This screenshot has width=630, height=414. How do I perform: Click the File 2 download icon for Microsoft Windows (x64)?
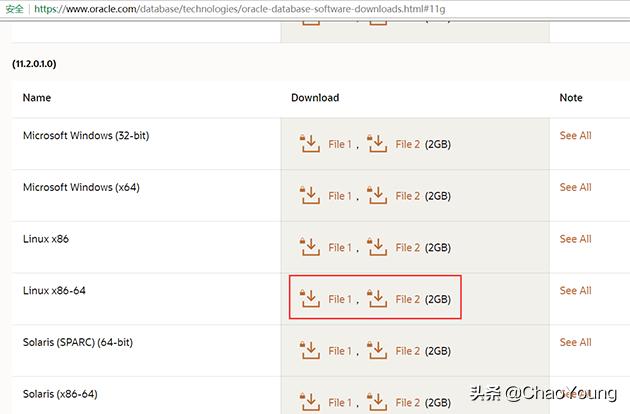[377, 195]
